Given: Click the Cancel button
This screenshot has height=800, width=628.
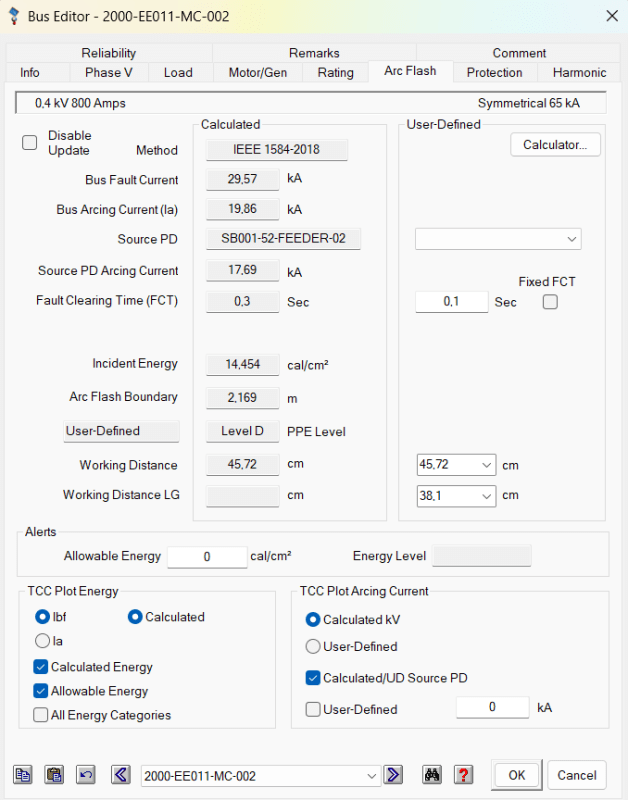Looking at the screenshot, I should point(576,775).
